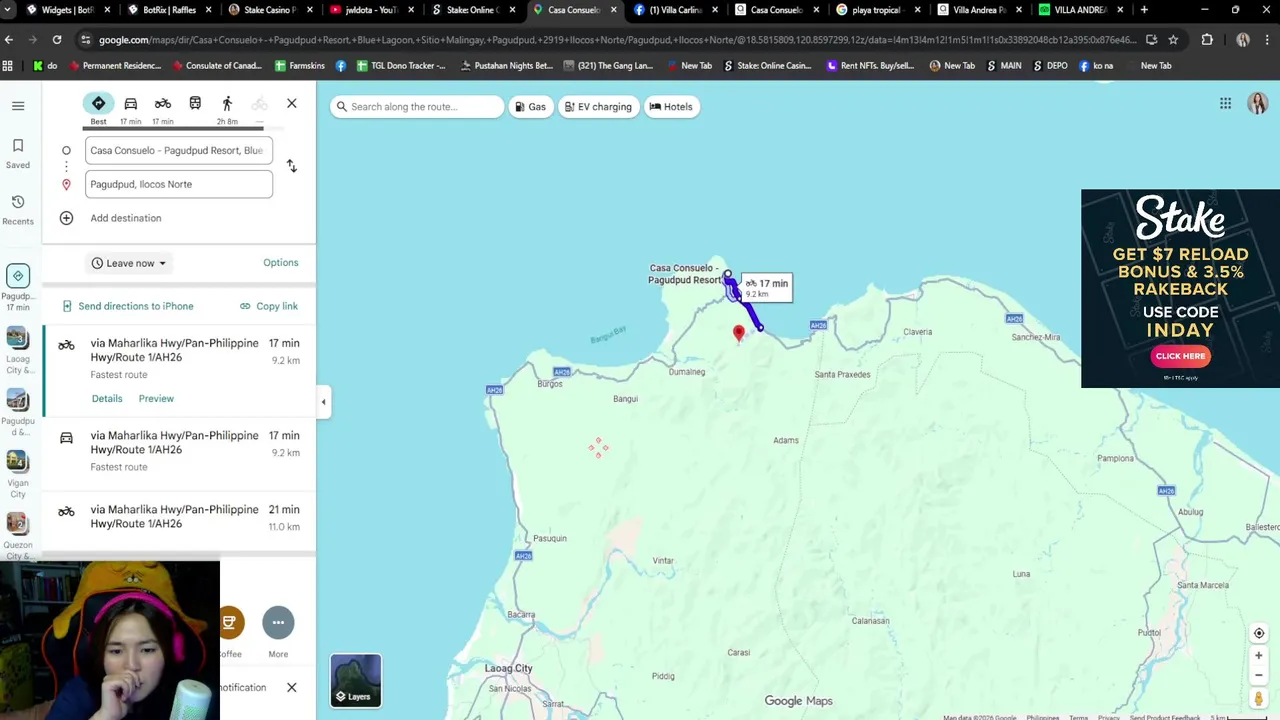The image size is (1280, 720).
Task: Activate Street View pegman
Action: point(1259,699)
